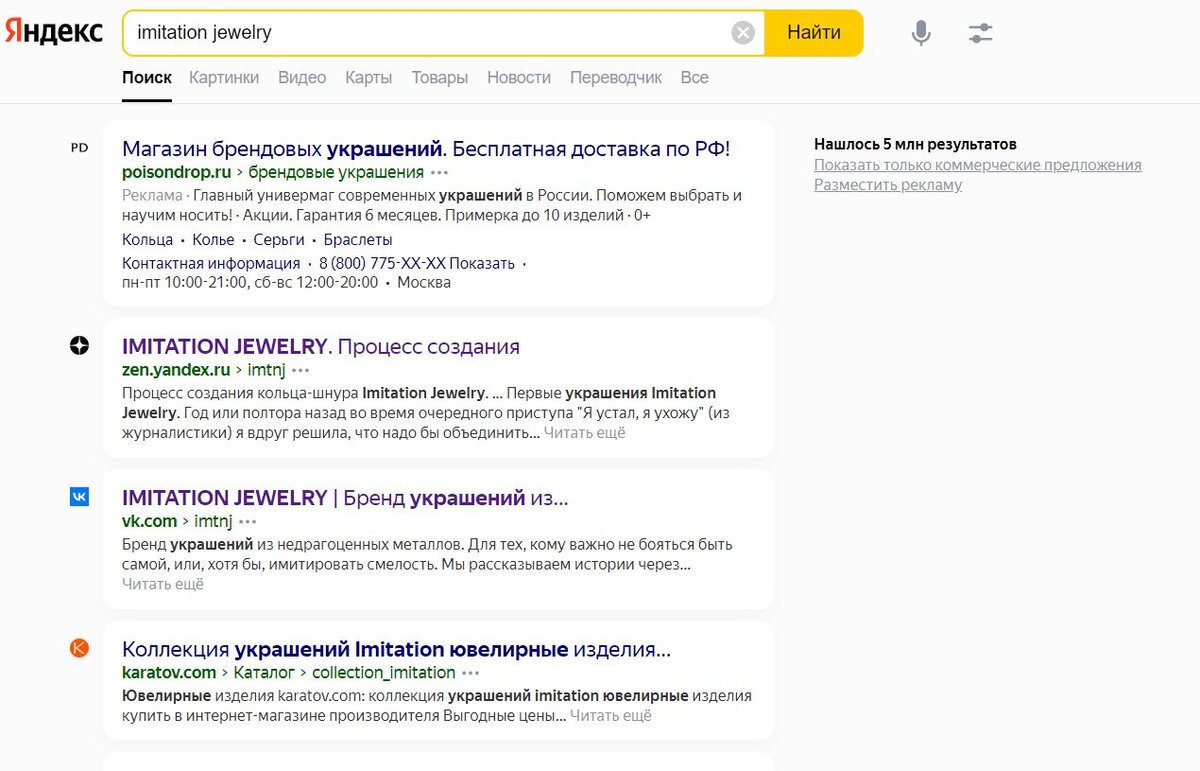Screen dimensions: 1200x771
Task: Open options ellipsis next to poisondrop.ru
Action: 437,172
